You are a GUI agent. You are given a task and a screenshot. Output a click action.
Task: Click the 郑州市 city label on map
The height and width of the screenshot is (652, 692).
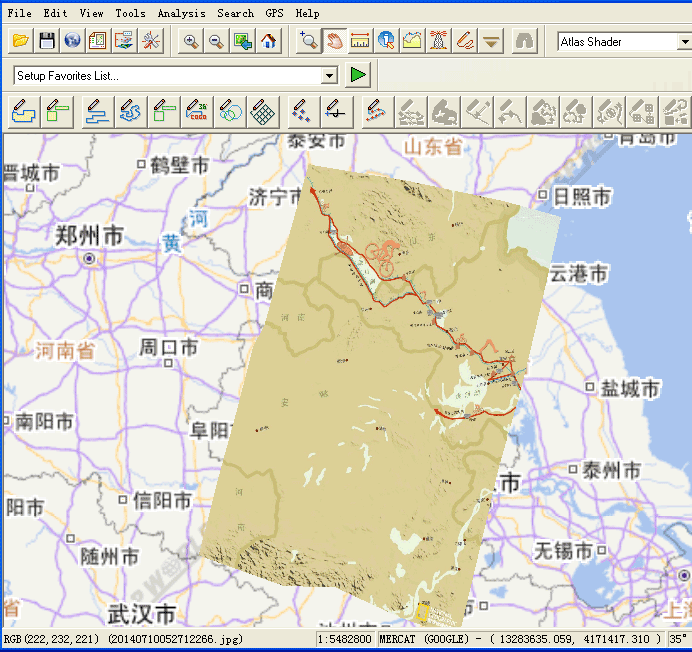(x=89, y=235)
